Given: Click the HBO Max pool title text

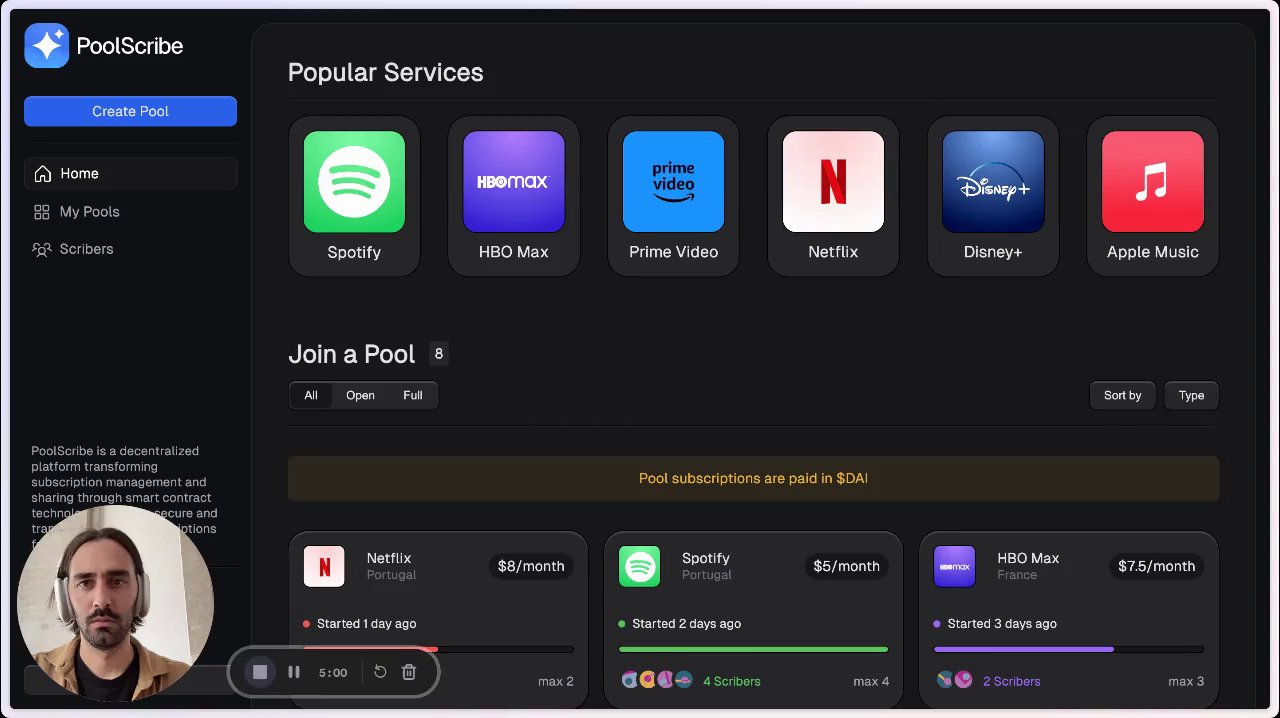Looking at the screenshot, I should tap(1028, 558).
